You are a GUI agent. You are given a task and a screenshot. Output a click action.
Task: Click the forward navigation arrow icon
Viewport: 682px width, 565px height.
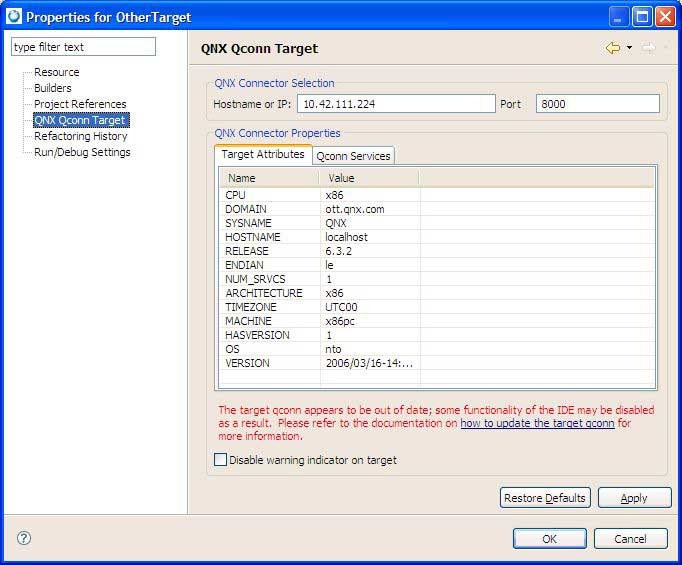(x=648, y=48)
